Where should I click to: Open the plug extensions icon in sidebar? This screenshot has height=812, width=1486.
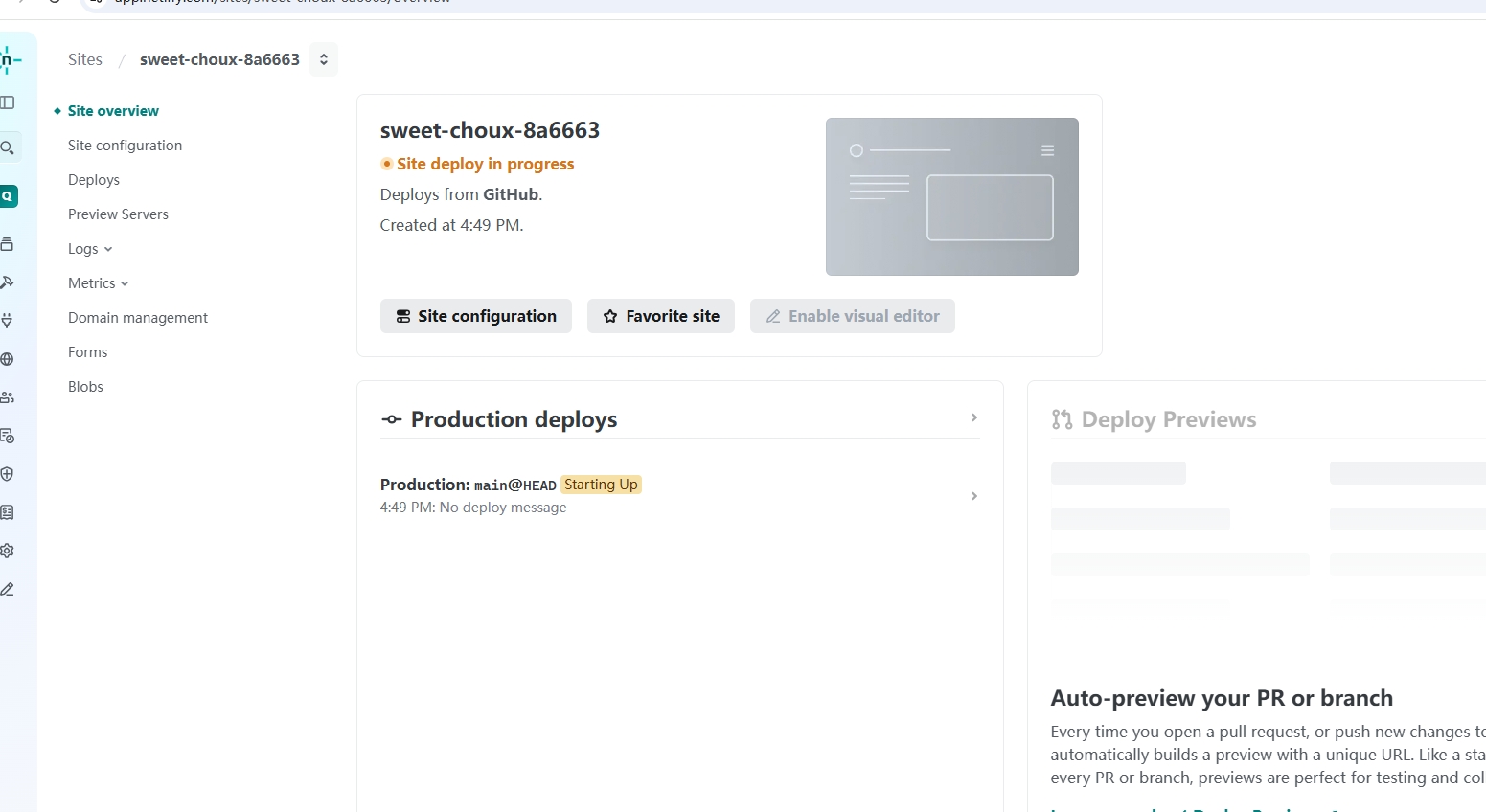8,321
